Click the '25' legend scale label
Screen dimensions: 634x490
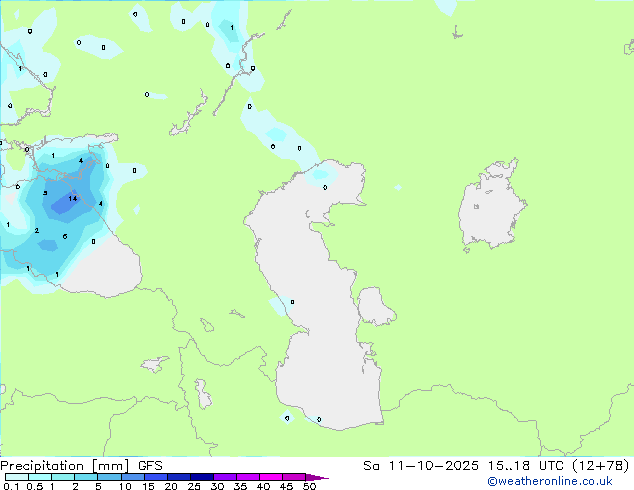pos(194,486)
